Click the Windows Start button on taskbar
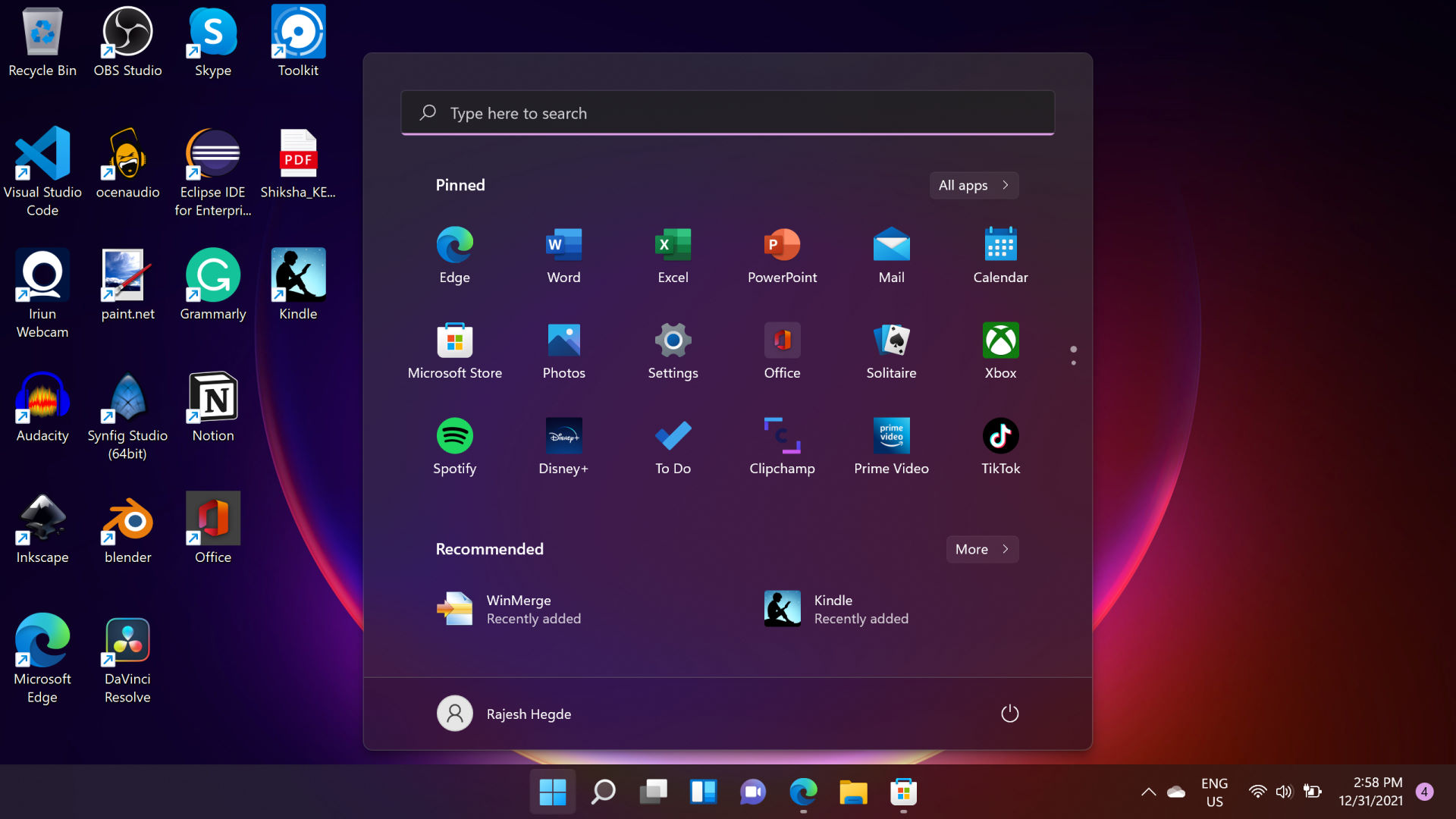The width and height of the screenshot is (1456, 819). [553, 792]
